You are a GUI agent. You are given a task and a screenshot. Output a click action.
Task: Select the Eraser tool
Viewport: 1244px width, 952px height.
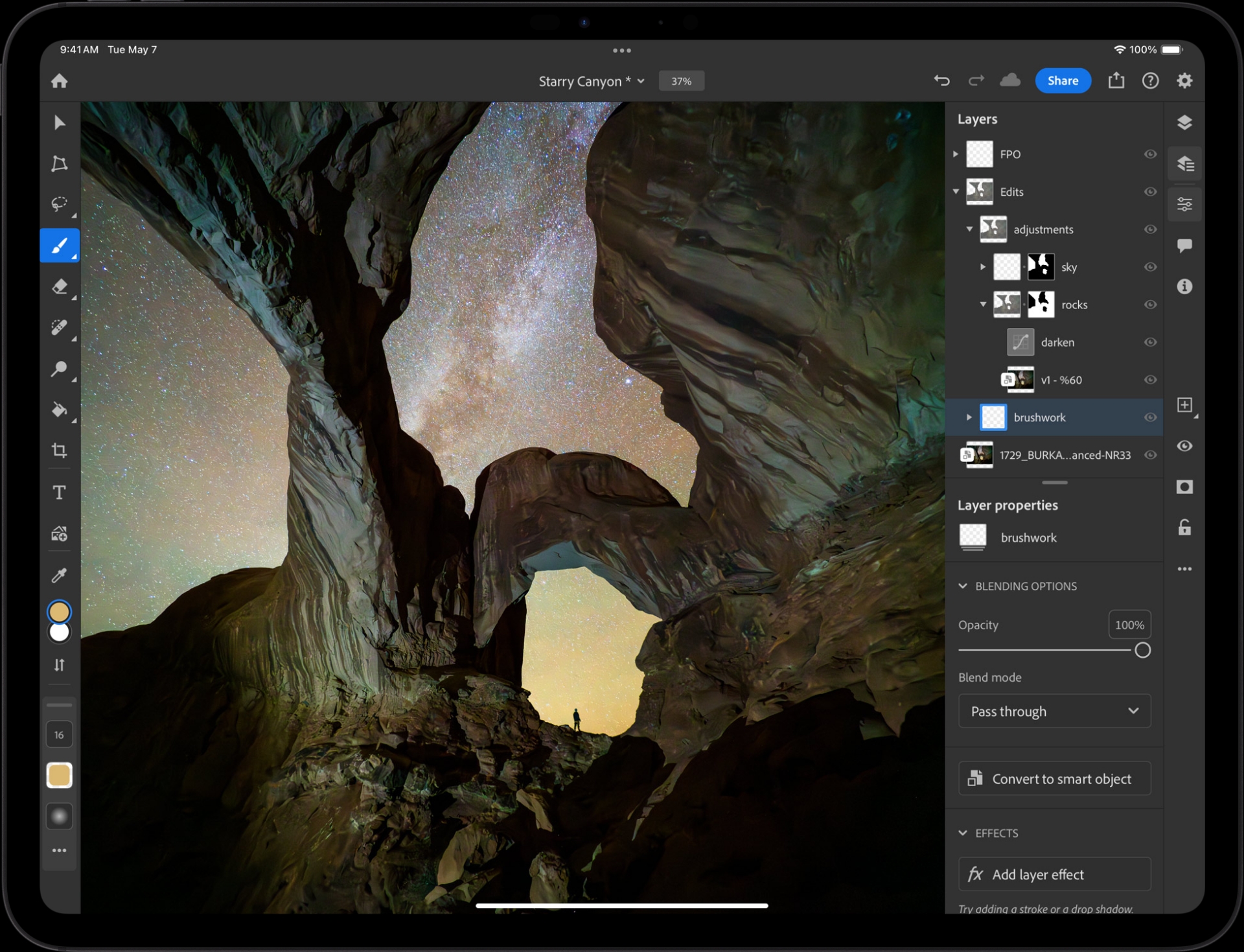59,286
